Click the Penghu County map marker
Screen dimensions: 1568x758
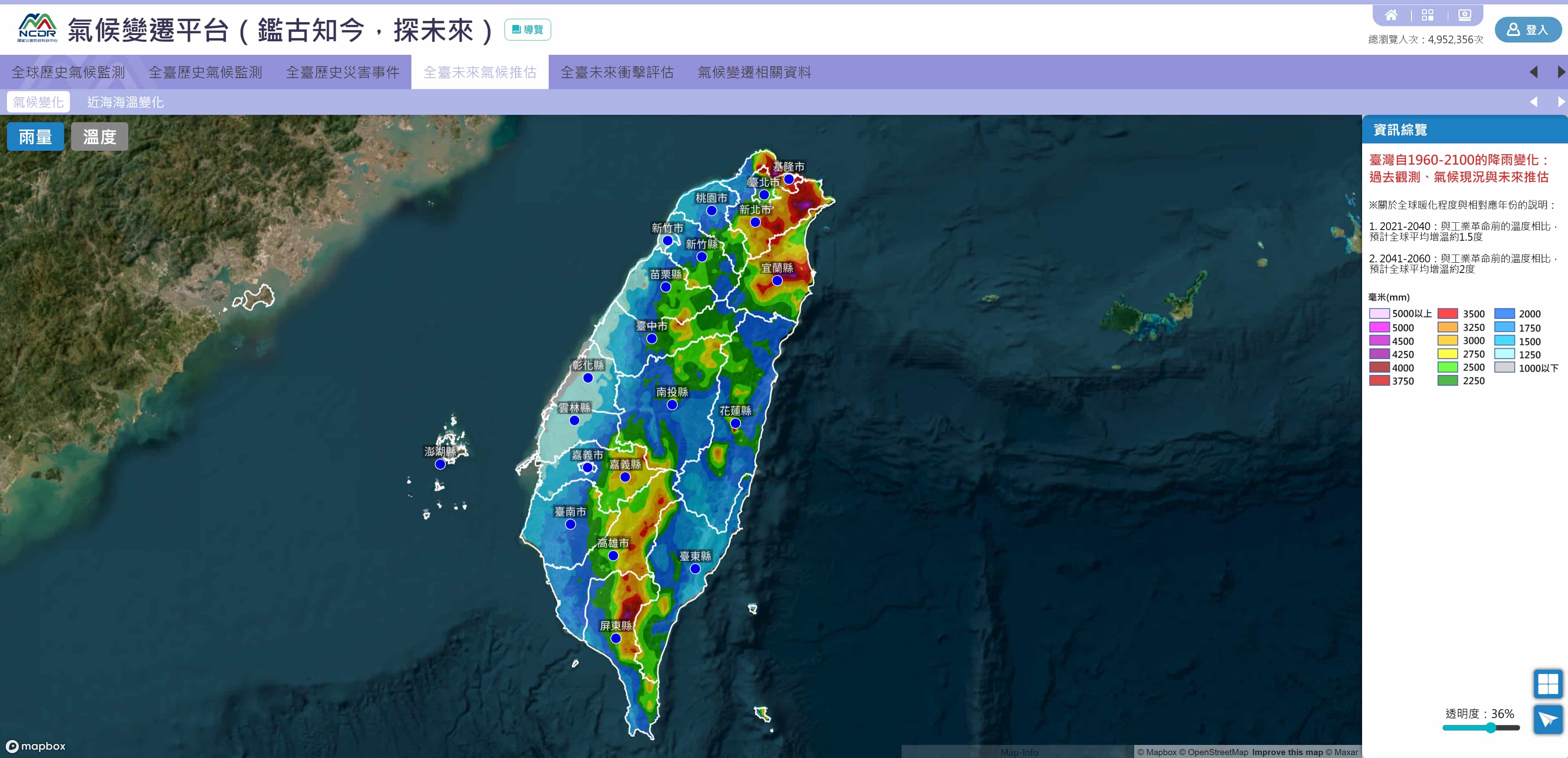coord(440,465)
